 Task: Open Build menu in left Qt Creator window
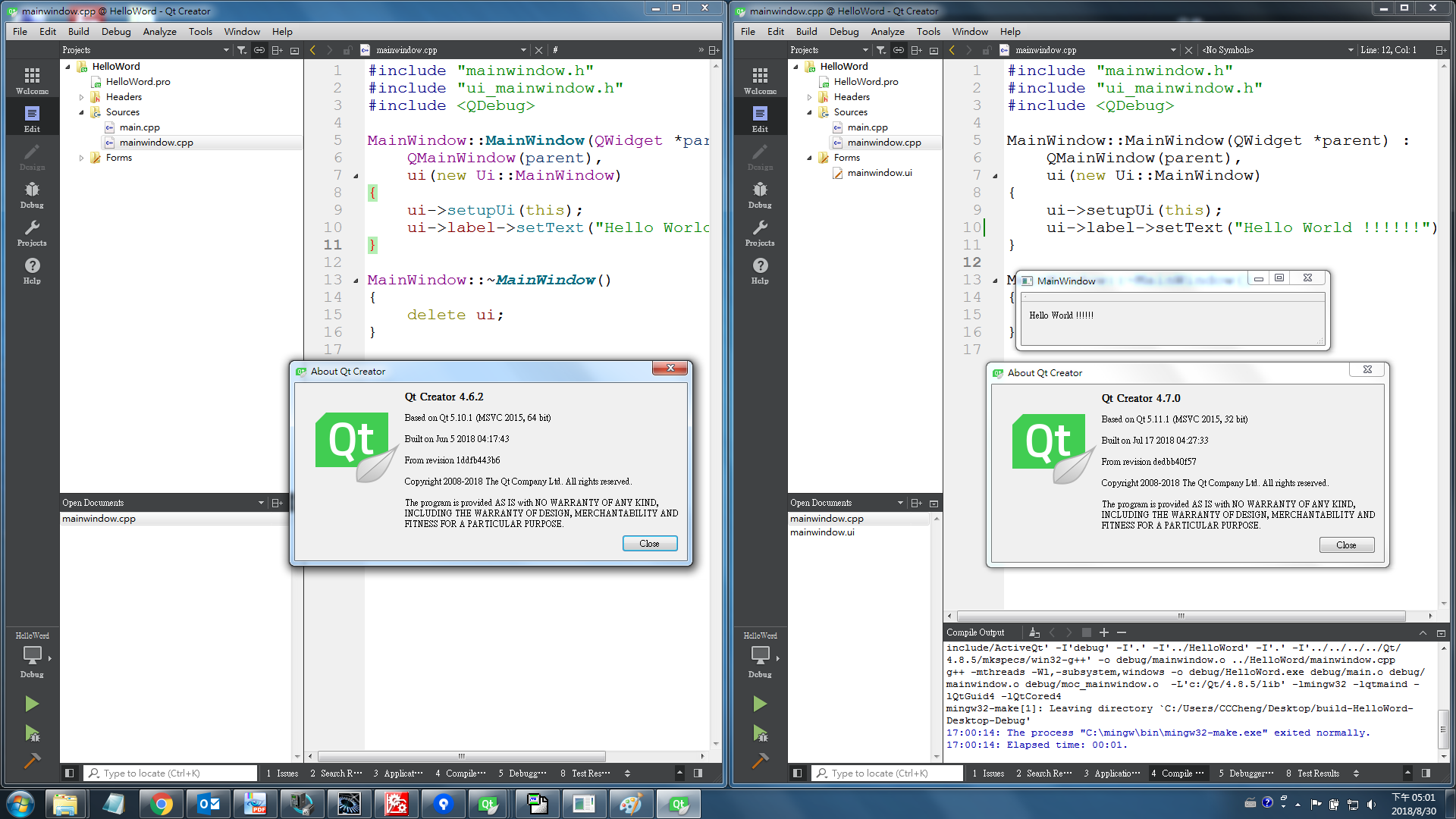pyautogui.click(x=78, y=31)
